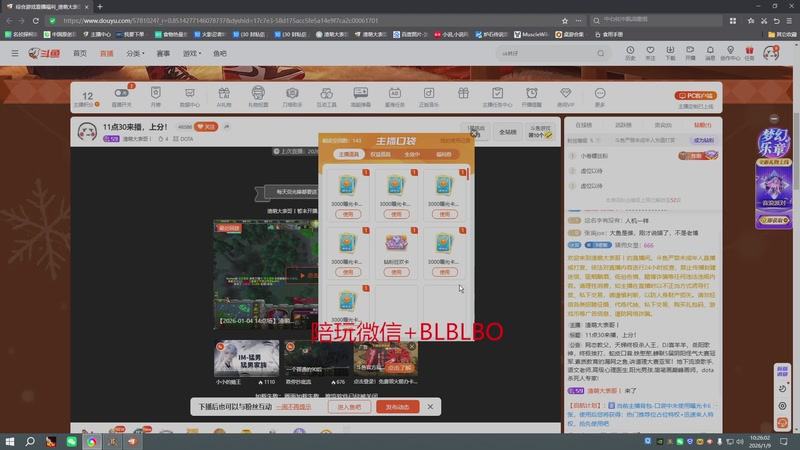Switch to the 主播道具 tab in pocket popup
The width and height of the screenshot is (800, 450).
pyautogui.click(x=349, y=154)
